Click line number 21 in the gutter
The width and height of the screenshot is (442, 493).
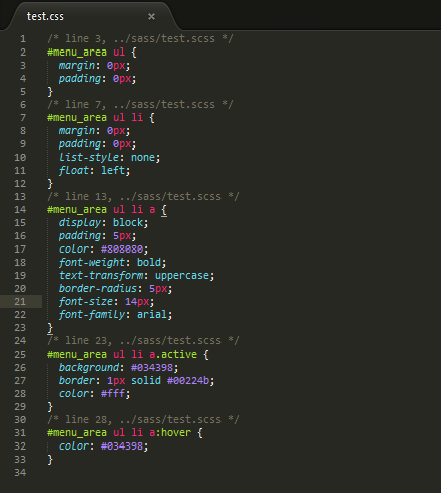point(20,302)
